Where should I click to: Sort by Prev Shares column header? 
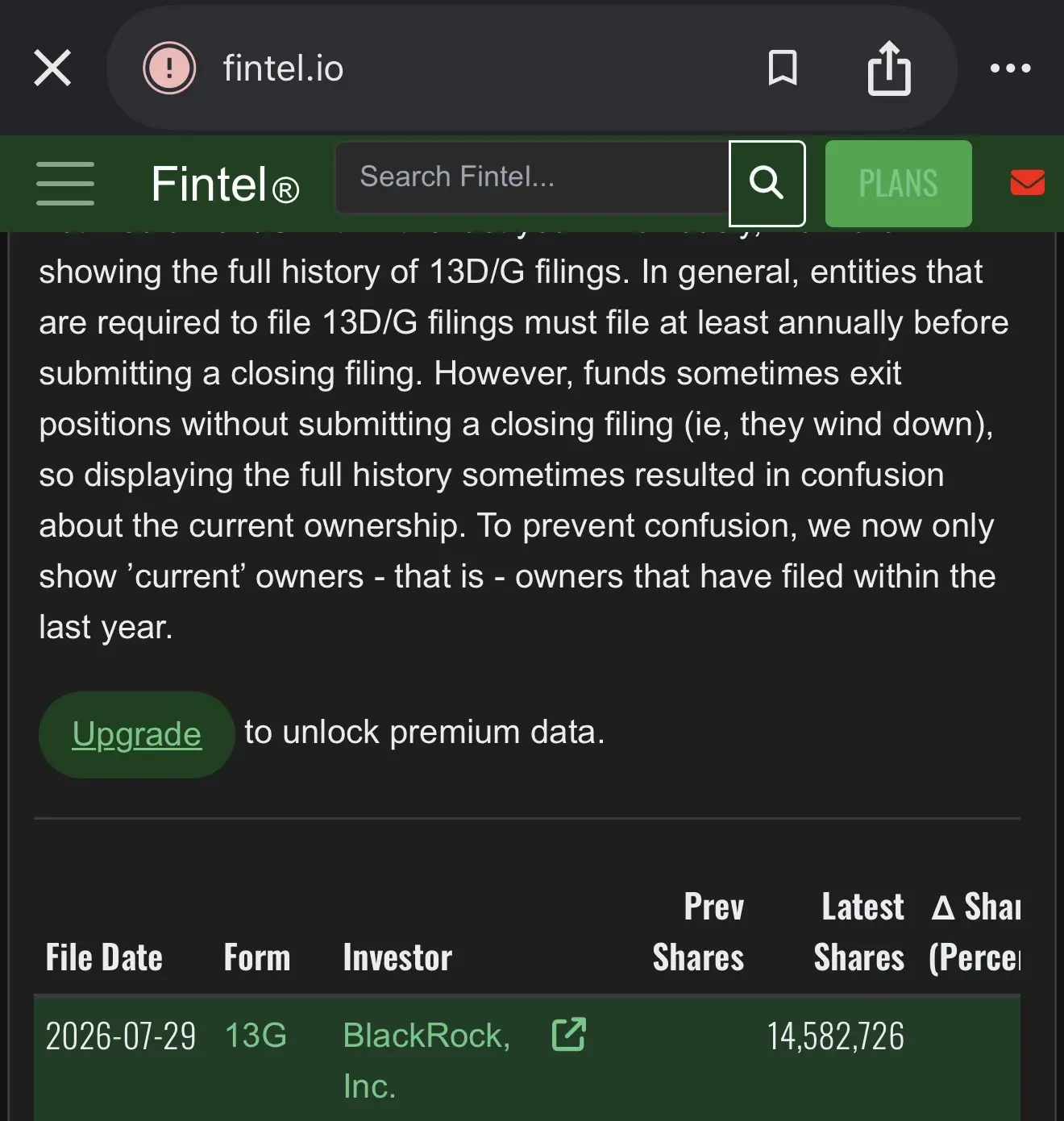[x=698, y=932]
